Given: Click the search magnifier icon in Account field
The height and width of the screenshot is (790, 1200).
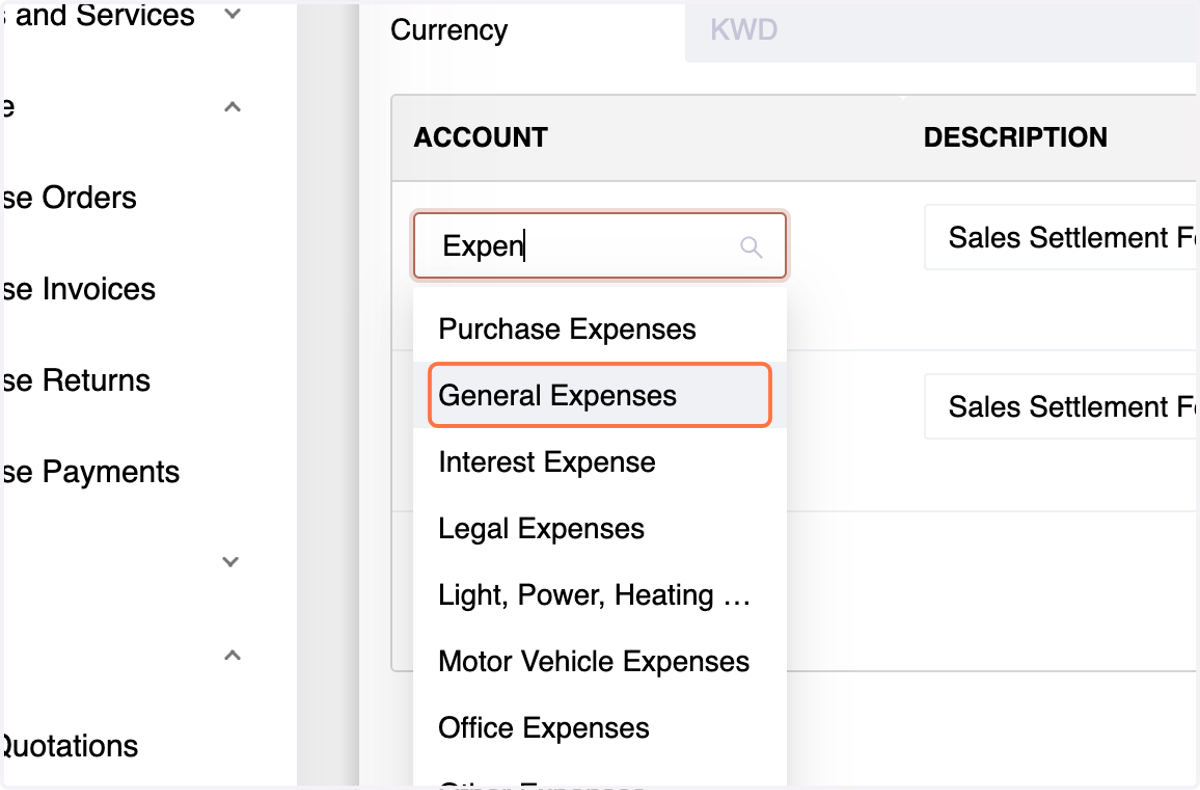Looking at the screenshot, I should (751, 246).
